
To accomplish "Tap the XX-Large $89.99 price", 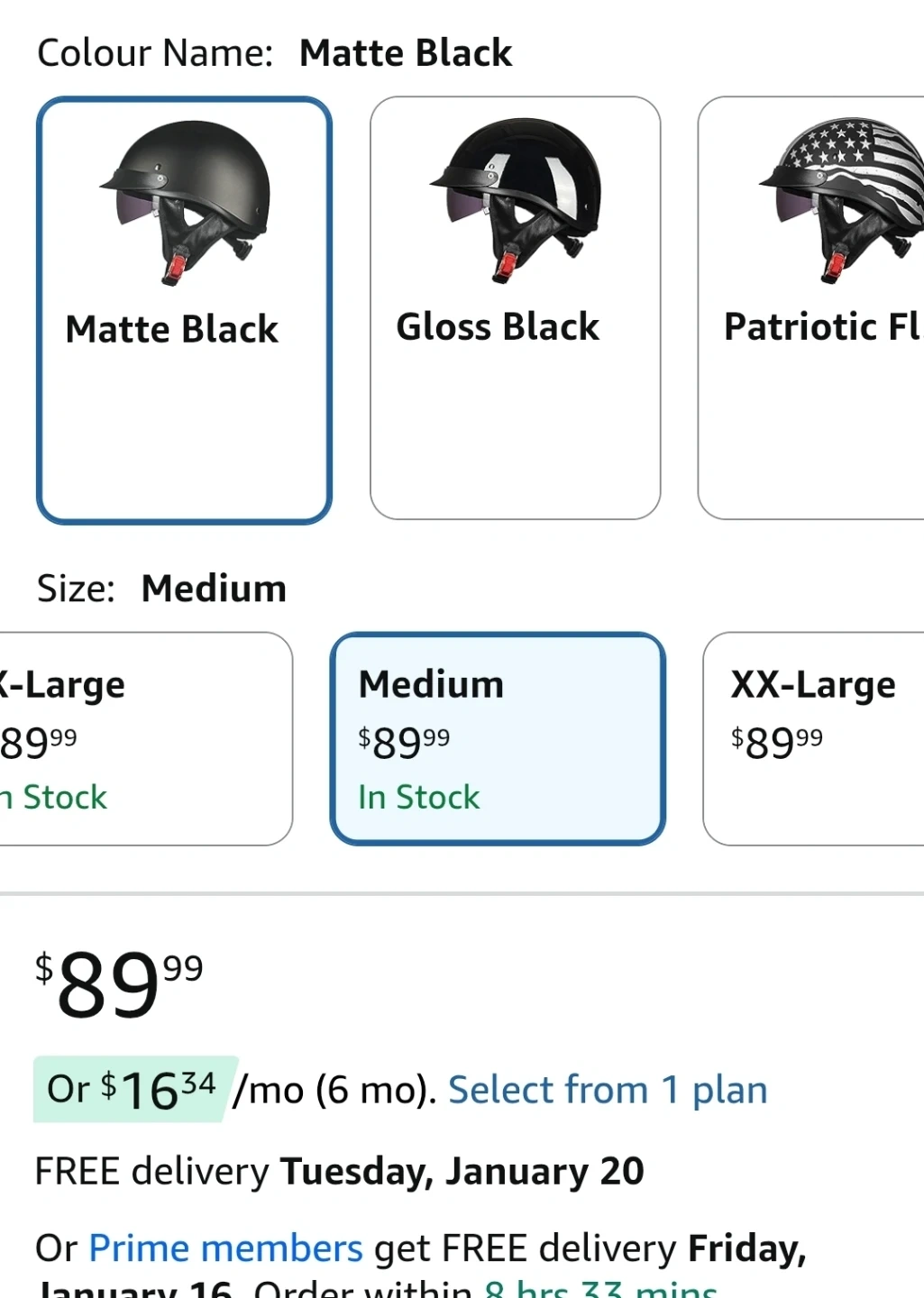I will click(x=777, y=743).
